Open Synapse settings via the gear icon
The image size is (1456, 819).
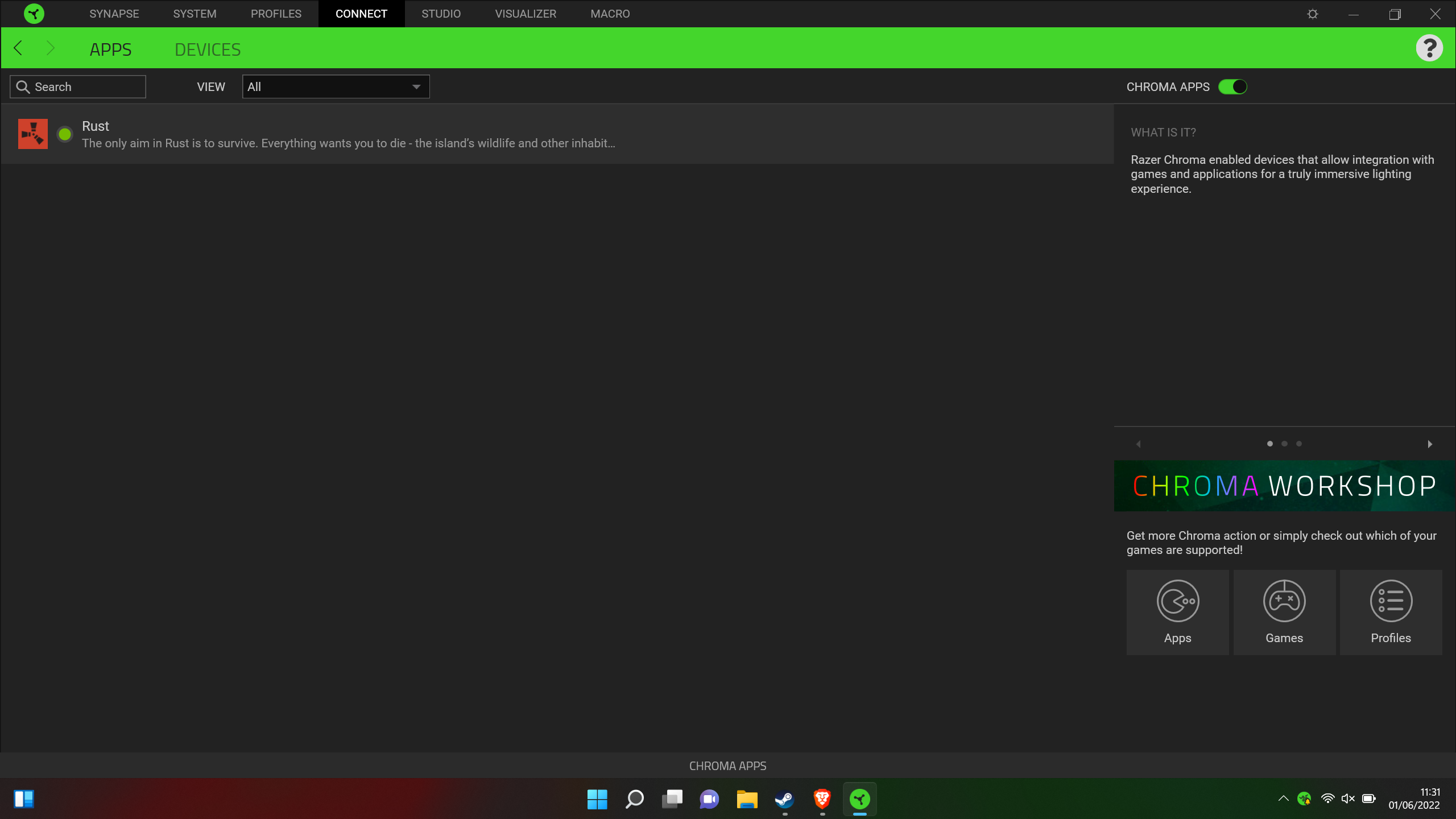click(x=1313, y=14)
